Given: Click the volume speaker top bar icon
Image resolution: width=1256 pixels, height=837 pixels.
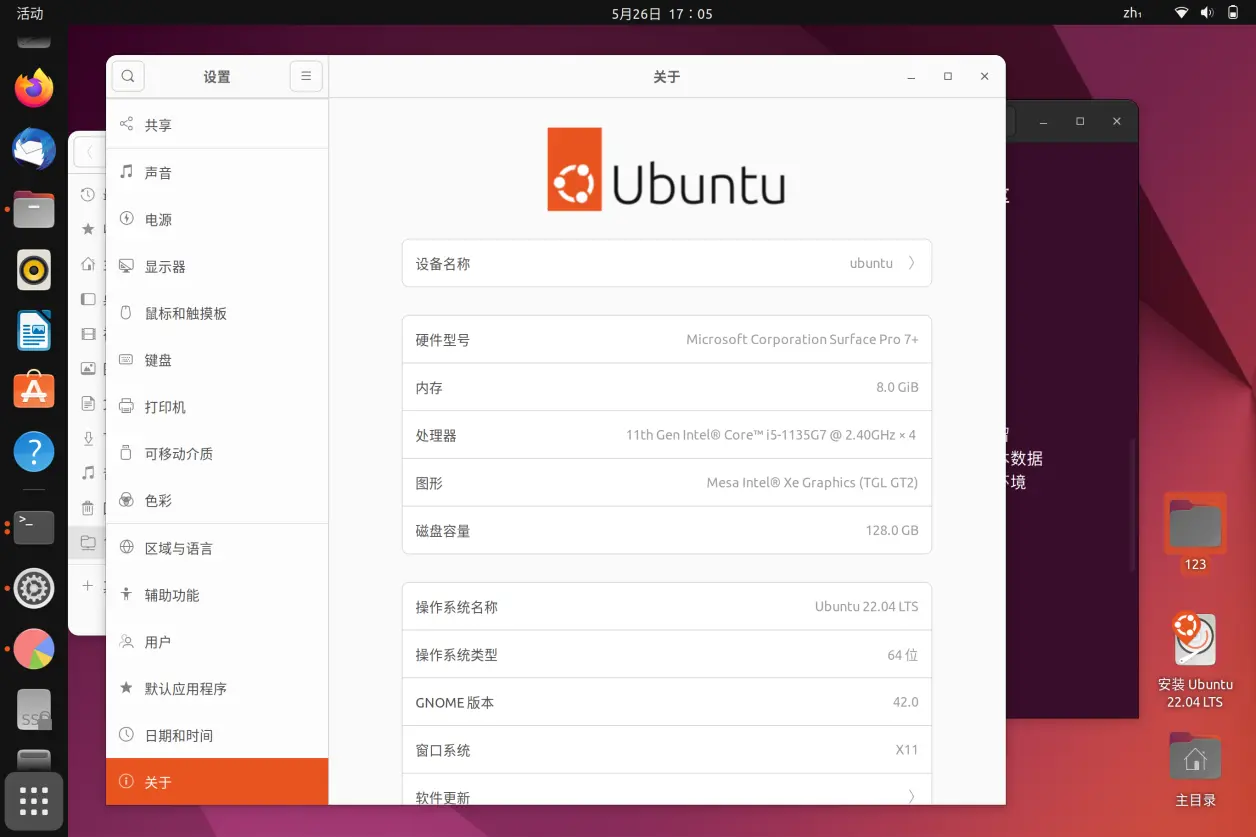Looking at the screenshot, I should [1207, 13].
